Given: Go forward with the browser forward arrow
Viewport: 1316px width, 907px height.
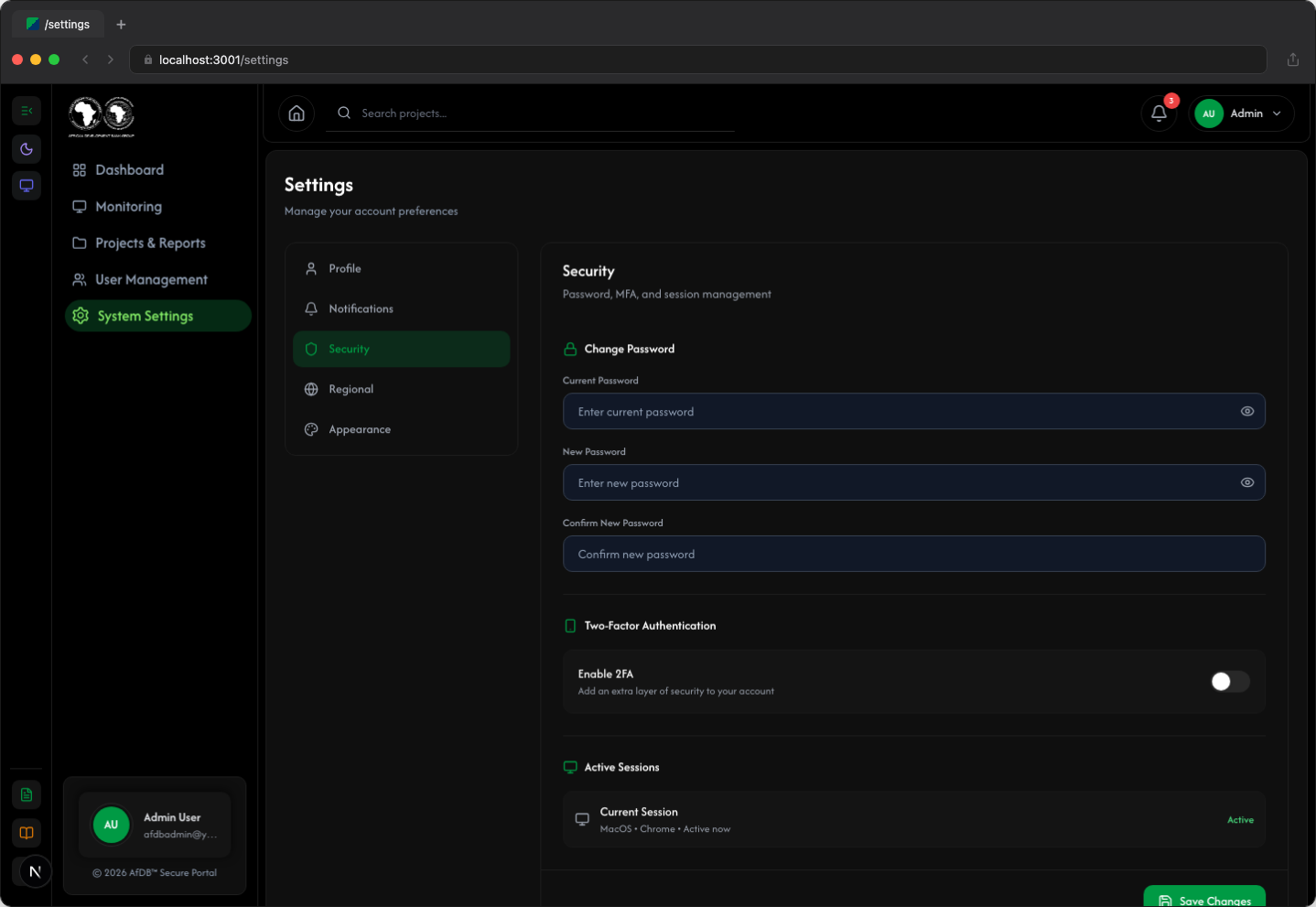Looking at the screenshot, I should [111, 59].
